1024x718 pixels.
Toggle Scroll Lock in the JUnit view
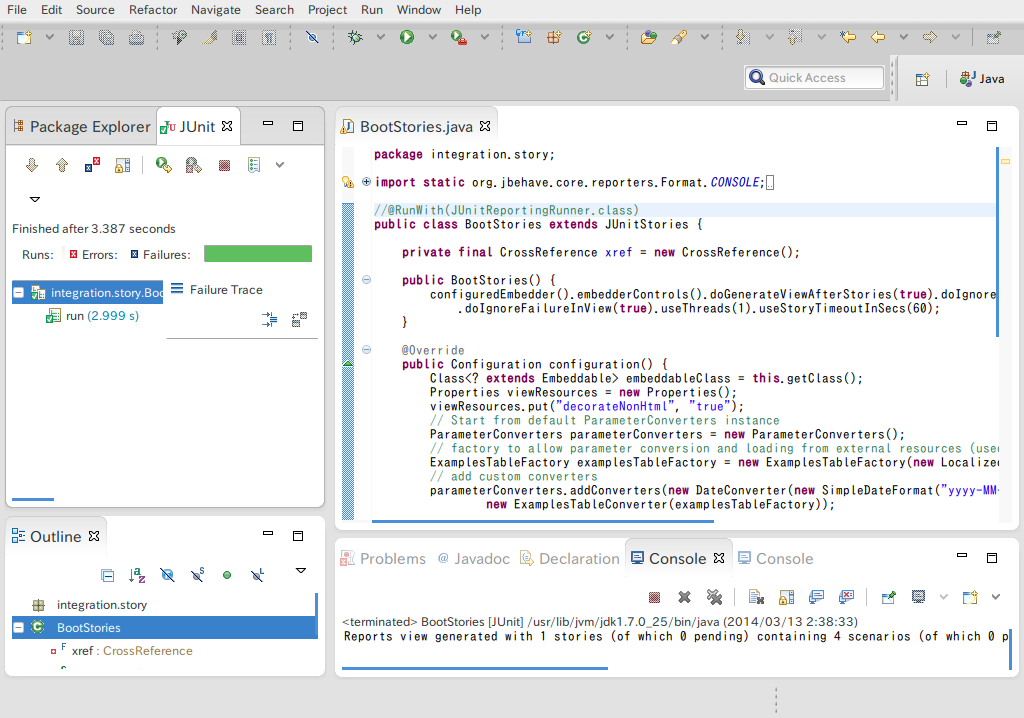coord(123,166)
